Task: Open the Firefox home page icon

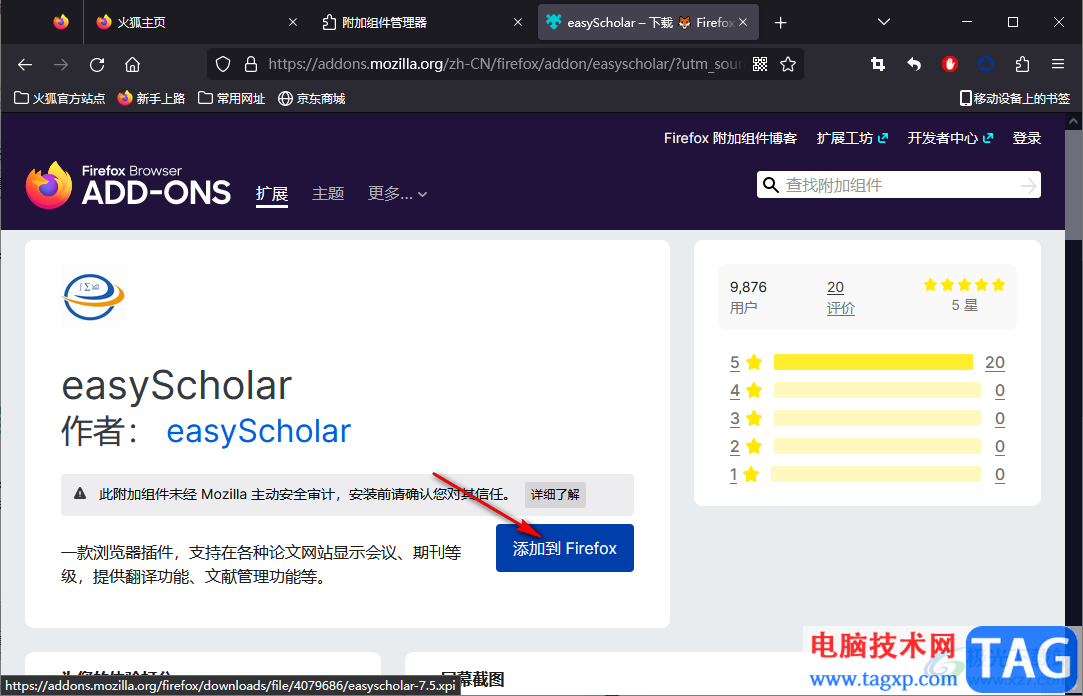Action: (132, 64)
